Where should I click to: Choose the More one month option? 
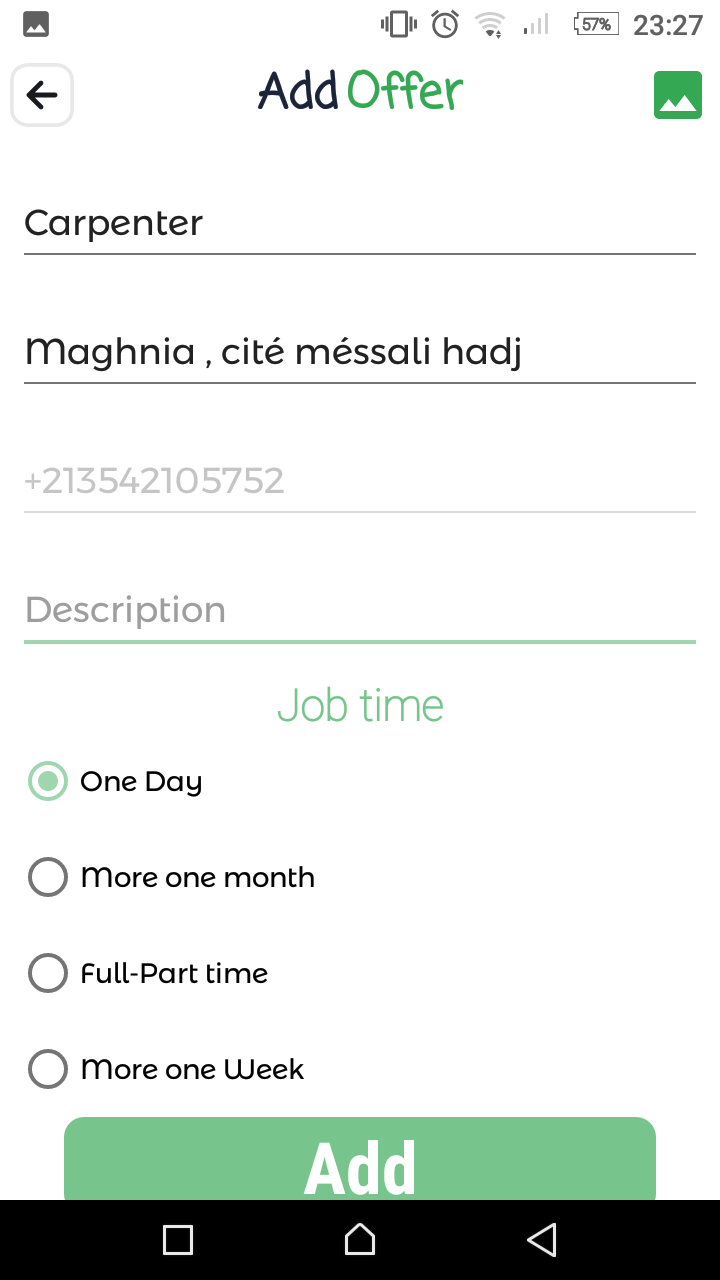coord(48,877)
